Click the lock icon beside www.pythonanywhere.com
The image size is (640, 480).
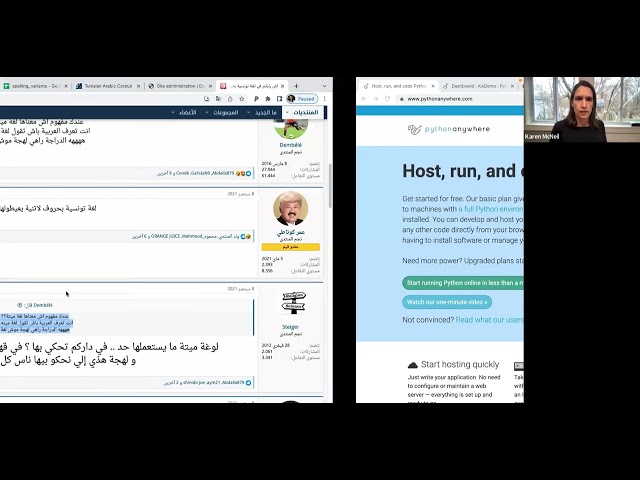pos(402,99)
